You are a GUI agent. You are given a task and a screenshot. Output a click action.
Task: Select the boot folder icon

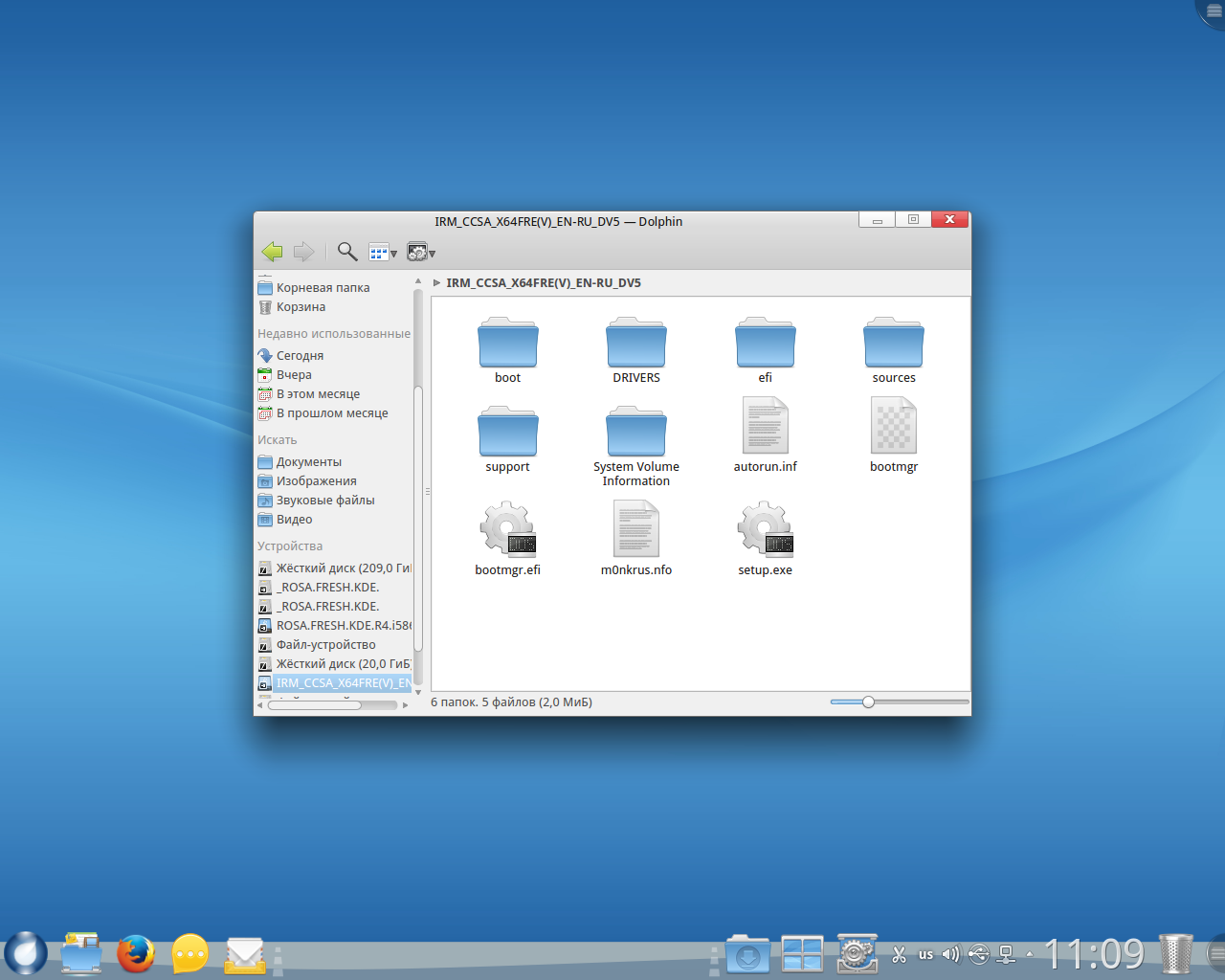pyautogui.click(x=507, y=344)
